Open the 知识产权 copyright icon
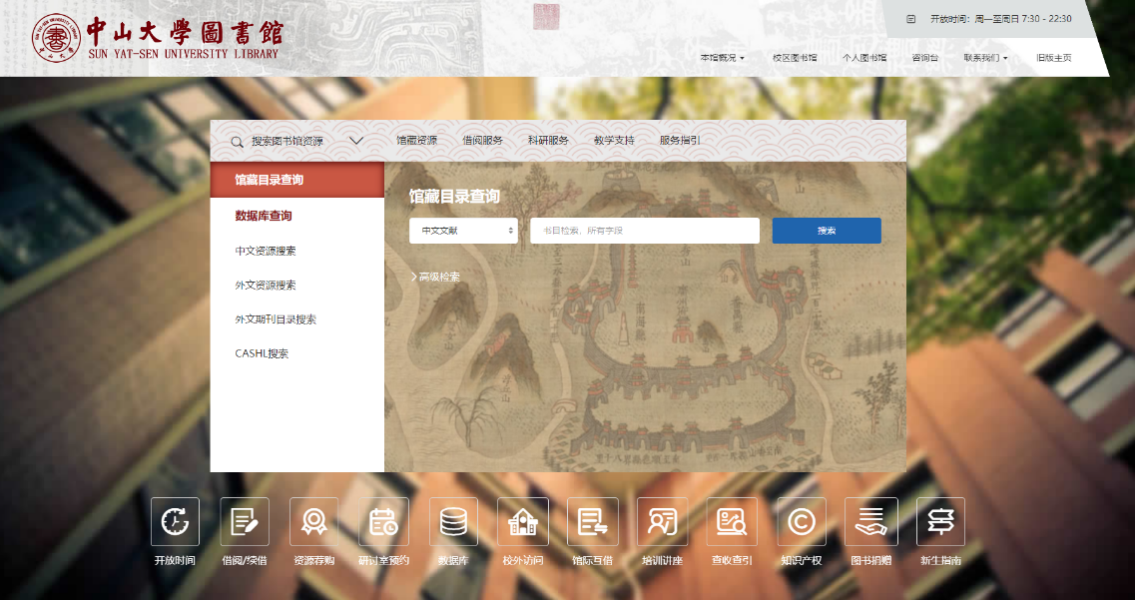This screenshot has height=600, width=1135. [801, 521]
